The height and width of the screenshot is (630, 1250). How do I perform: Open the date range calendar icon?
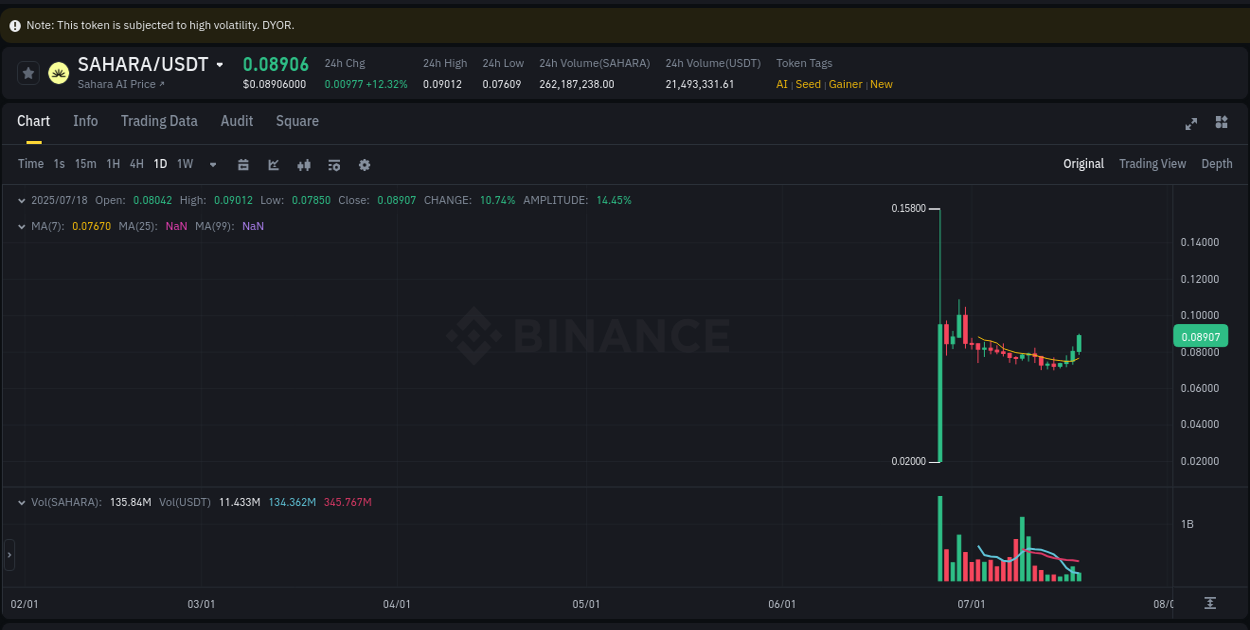[x=244, y=164]
